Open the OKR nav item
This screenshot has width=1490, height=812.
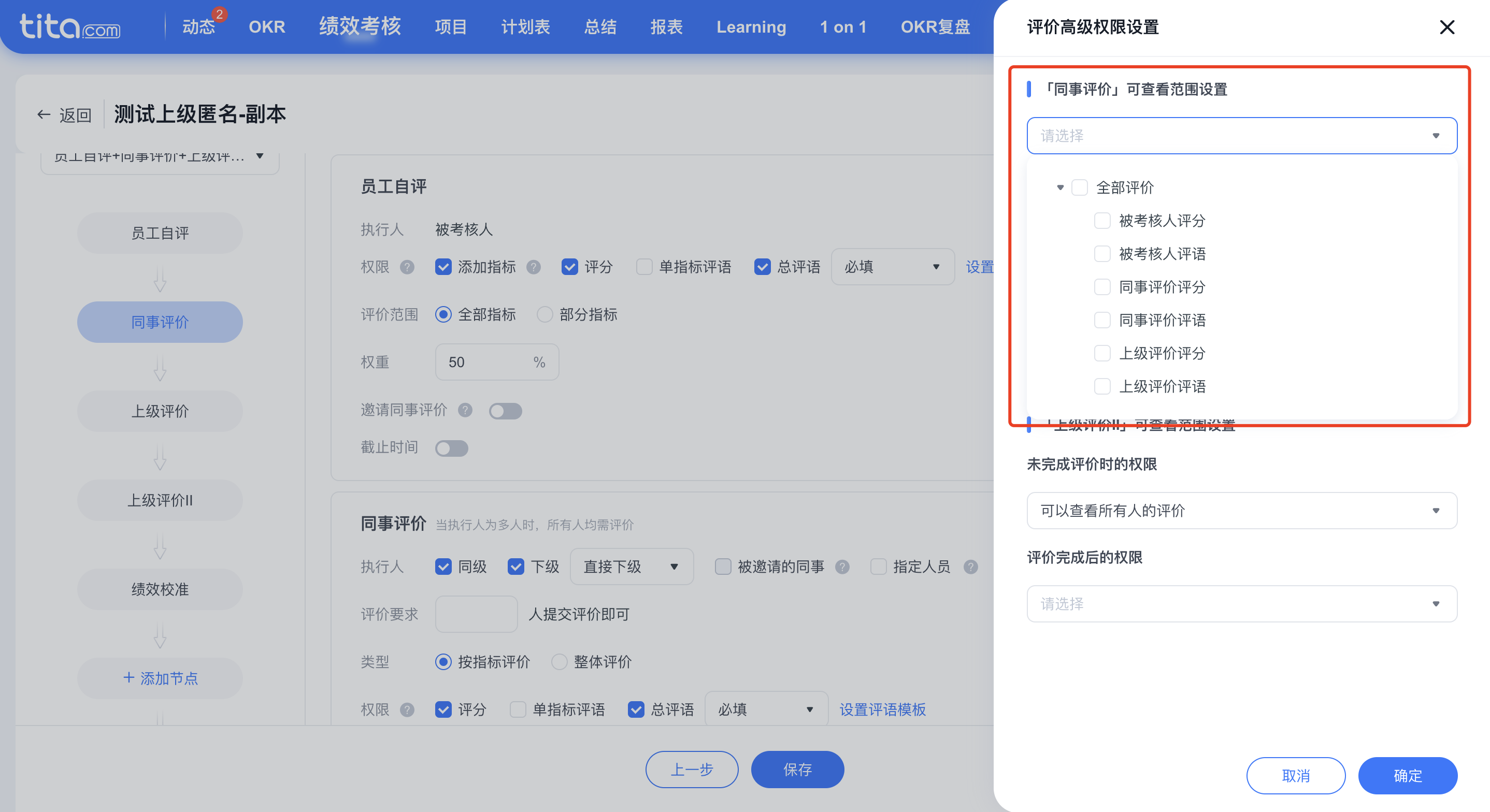[267, 26]
